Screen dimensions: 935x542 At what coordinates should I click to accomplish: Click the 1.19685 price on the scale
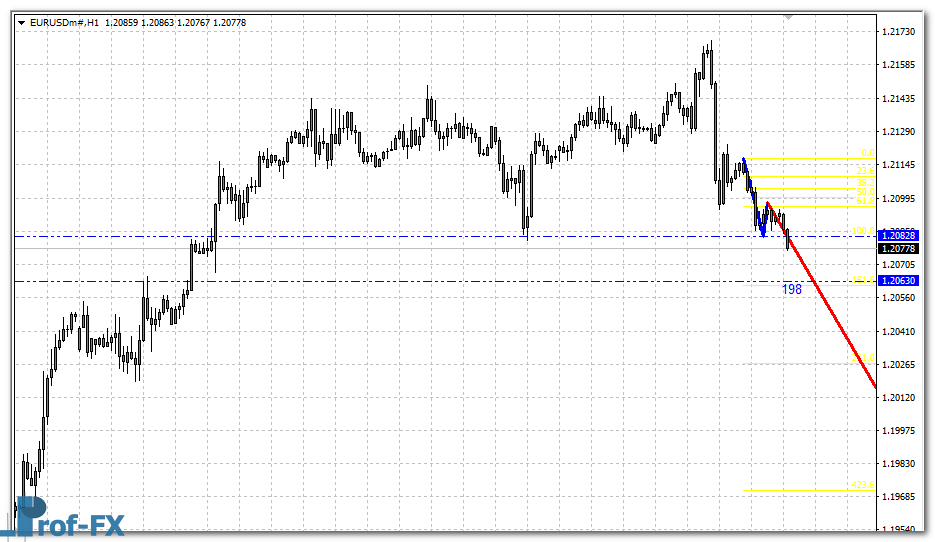pos(902,497)
